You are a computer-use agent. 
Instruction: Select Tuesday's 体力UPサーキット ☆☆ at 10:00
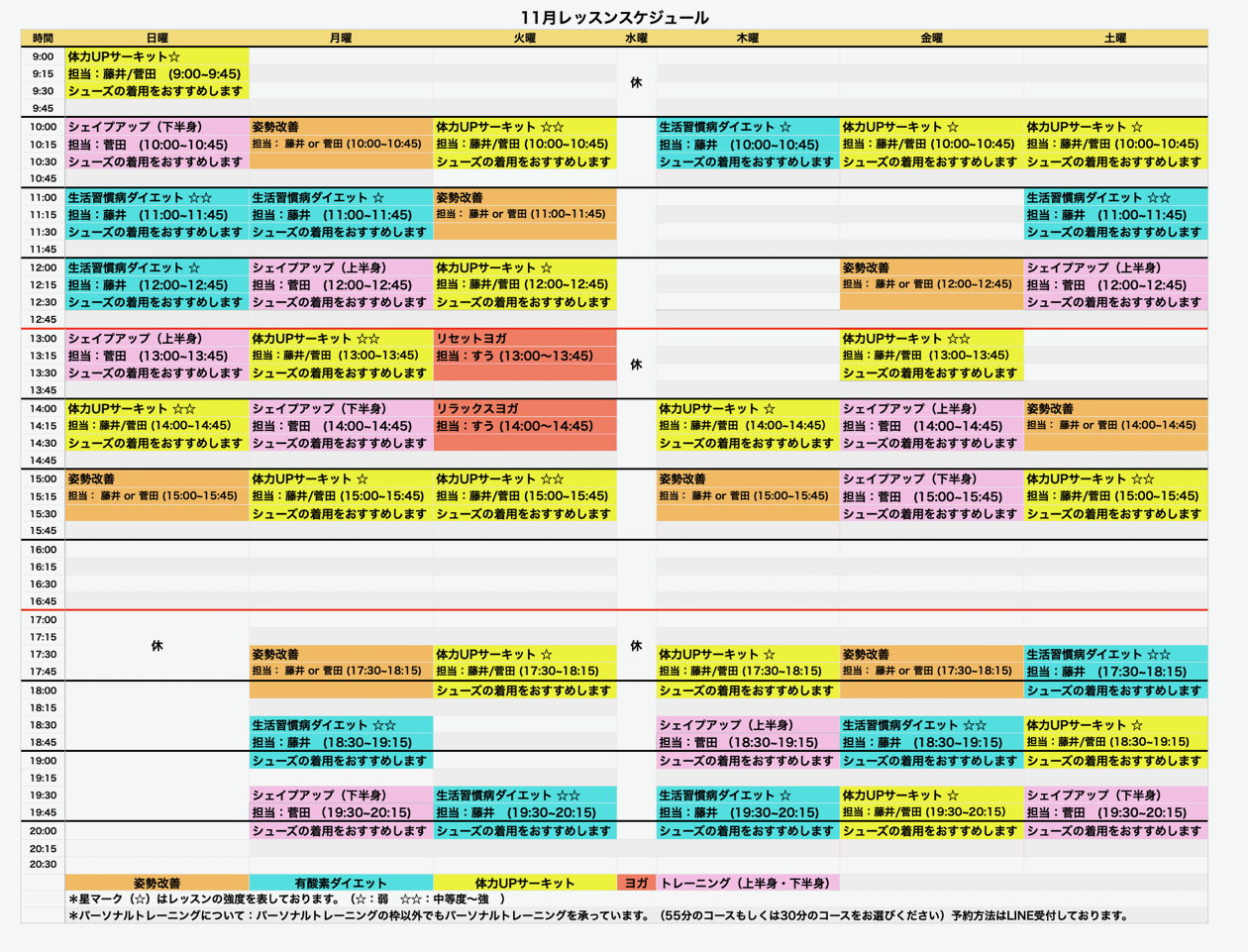[x=525, y=127]
